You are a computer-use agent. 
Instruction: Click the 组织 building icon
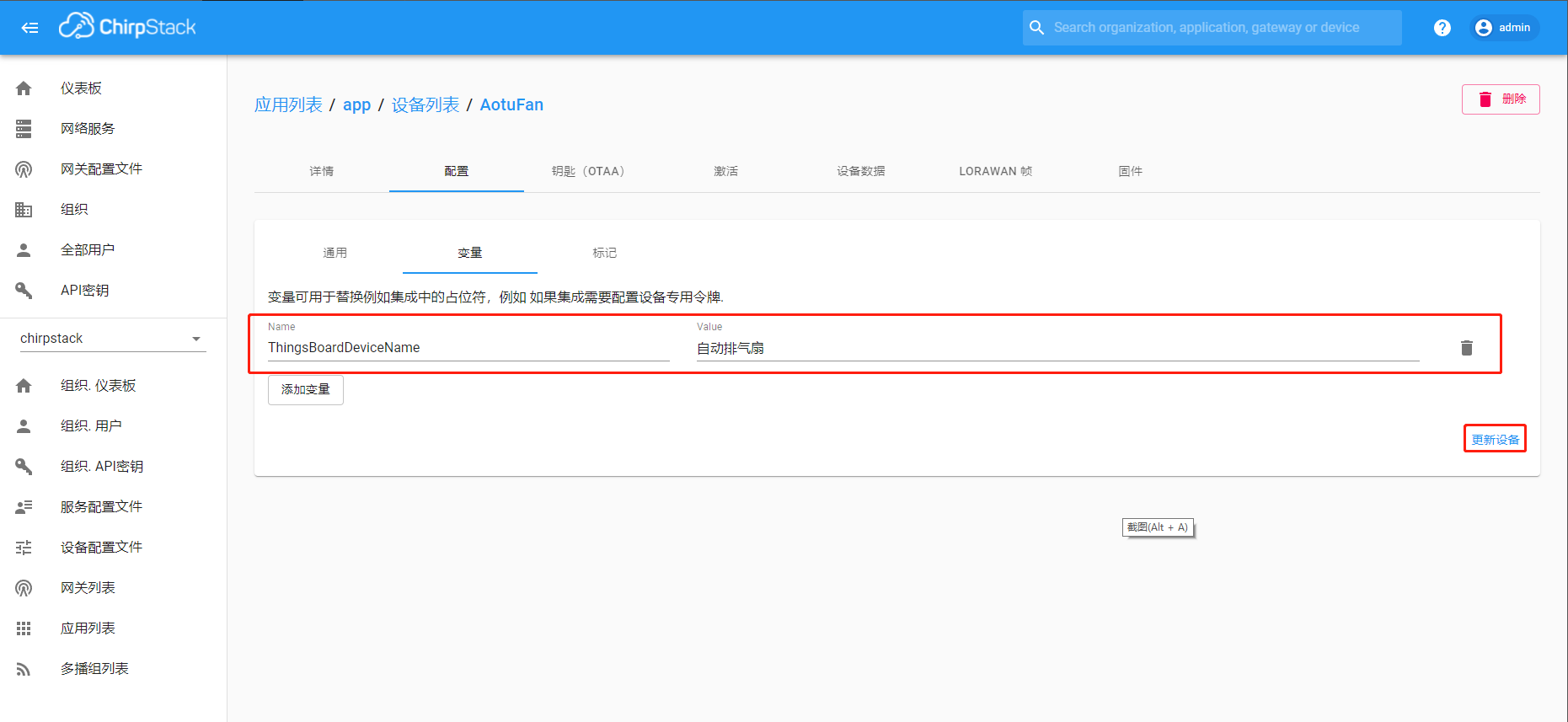click(24, 210)
